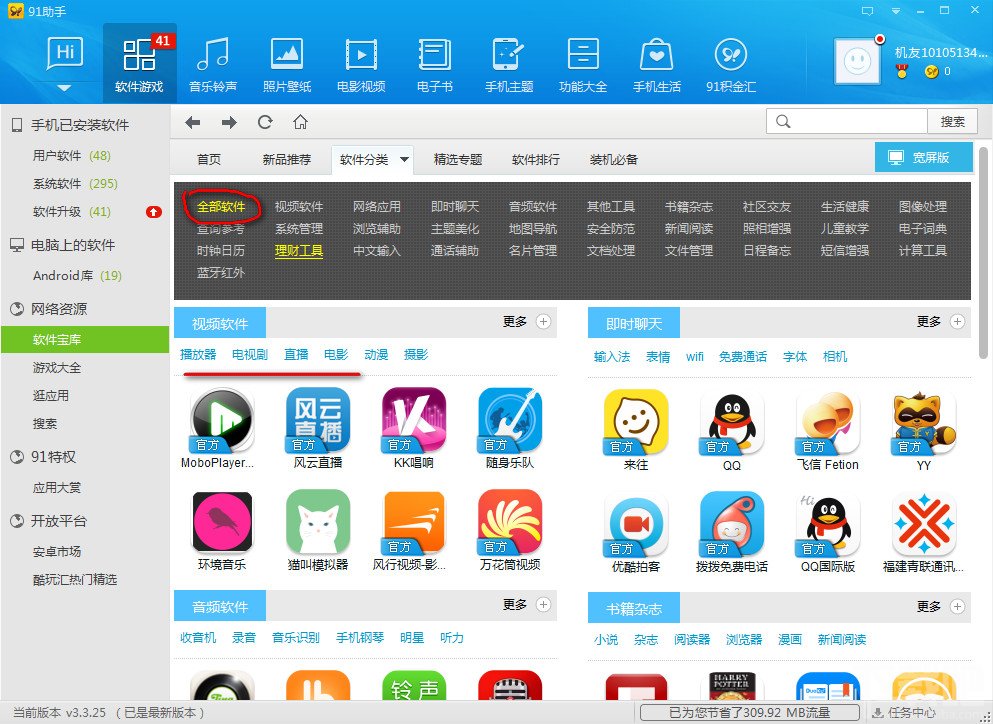Open the 优酷拍客 app icon

(636, 524)
